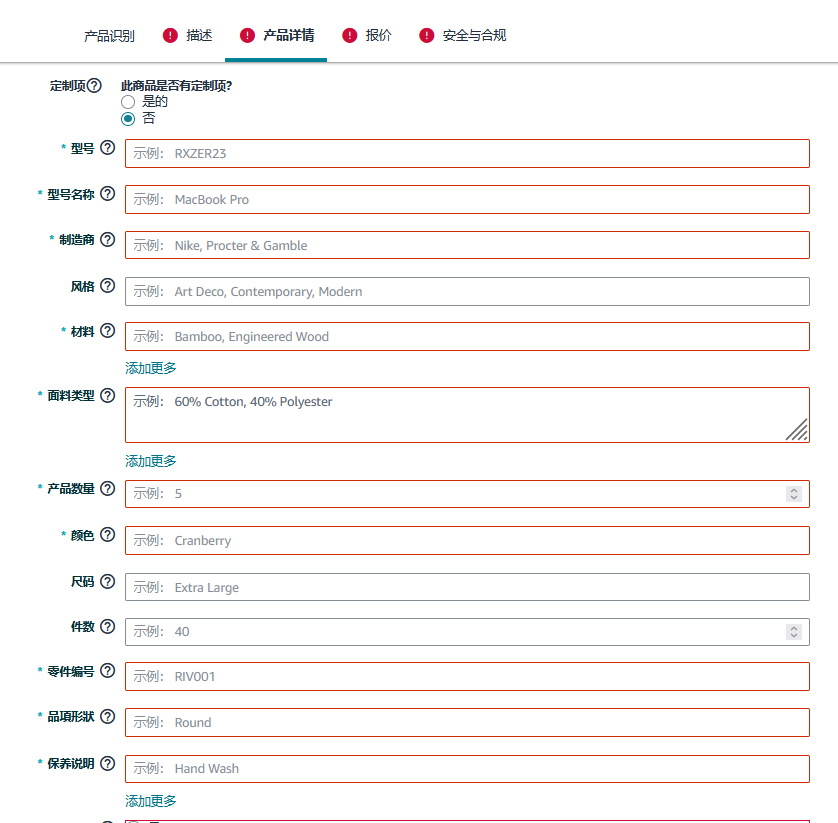Open help info for 面料类型
The image size is (838, 823).
tap(107, 395)
